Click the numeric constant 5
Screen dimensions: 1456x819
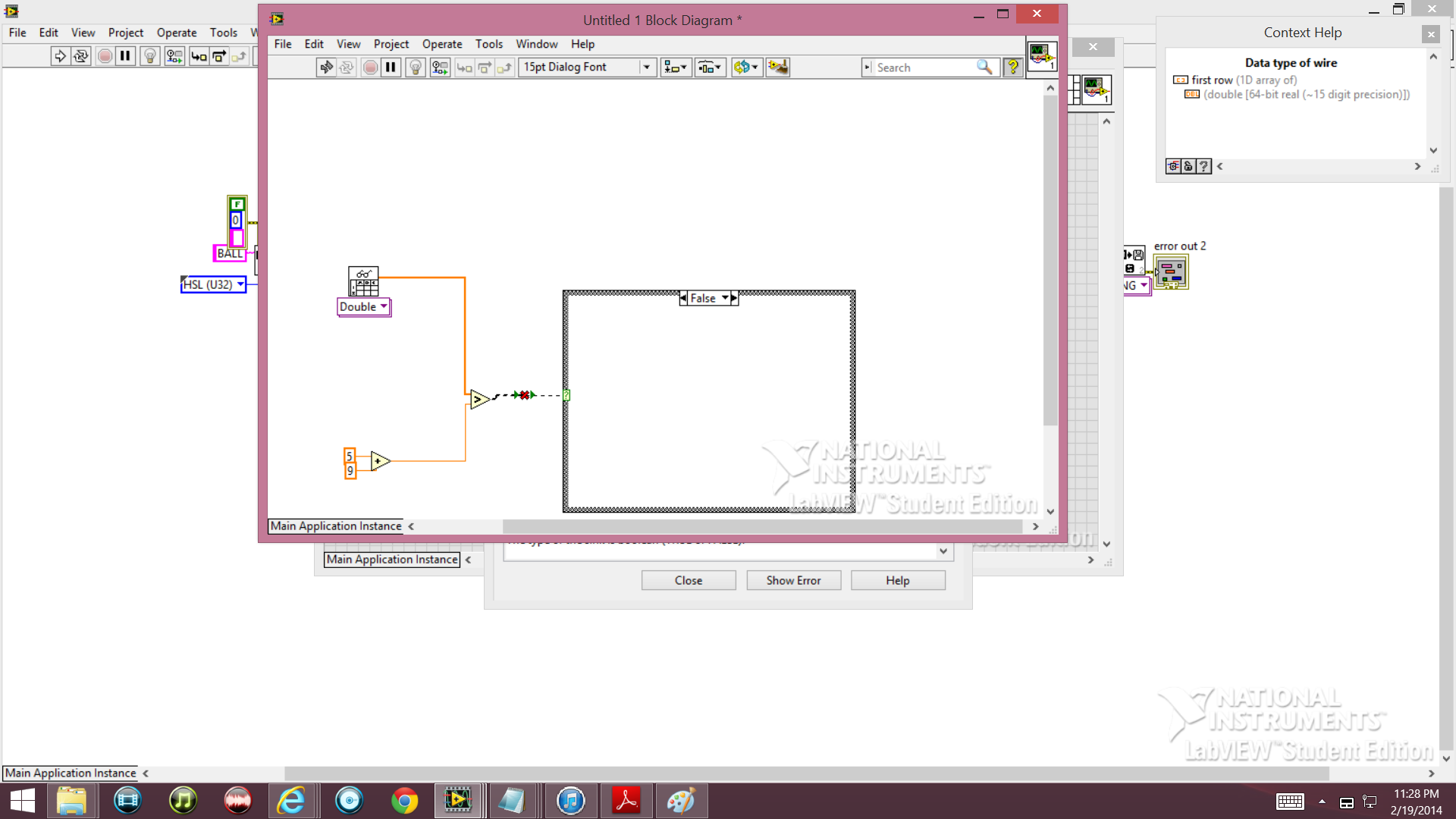(x=350, y=455)
